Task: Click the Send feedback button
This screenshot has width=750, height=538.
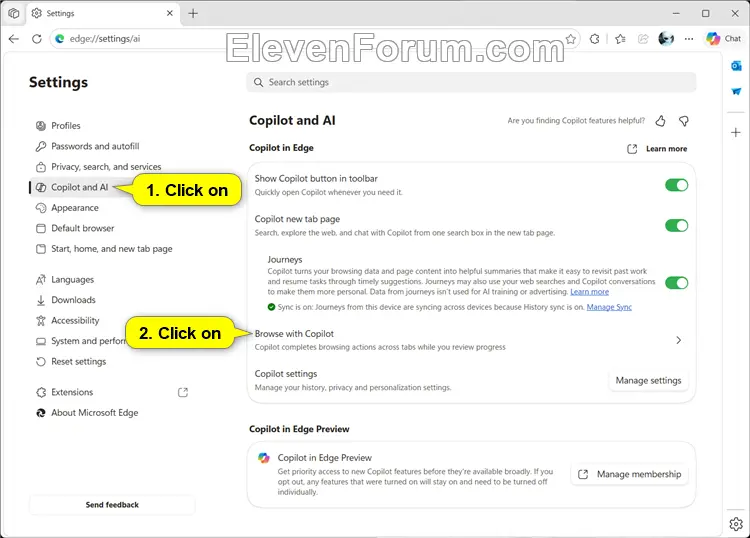Action: coord(112,505)
